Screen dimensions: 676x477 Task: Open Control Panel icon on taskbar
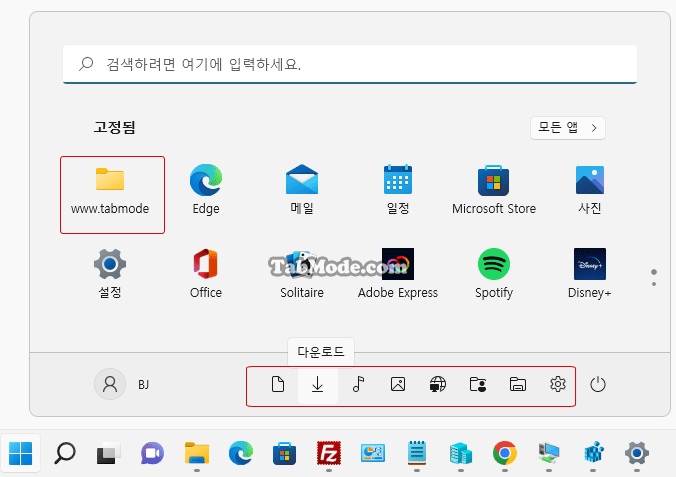[372, 453]
